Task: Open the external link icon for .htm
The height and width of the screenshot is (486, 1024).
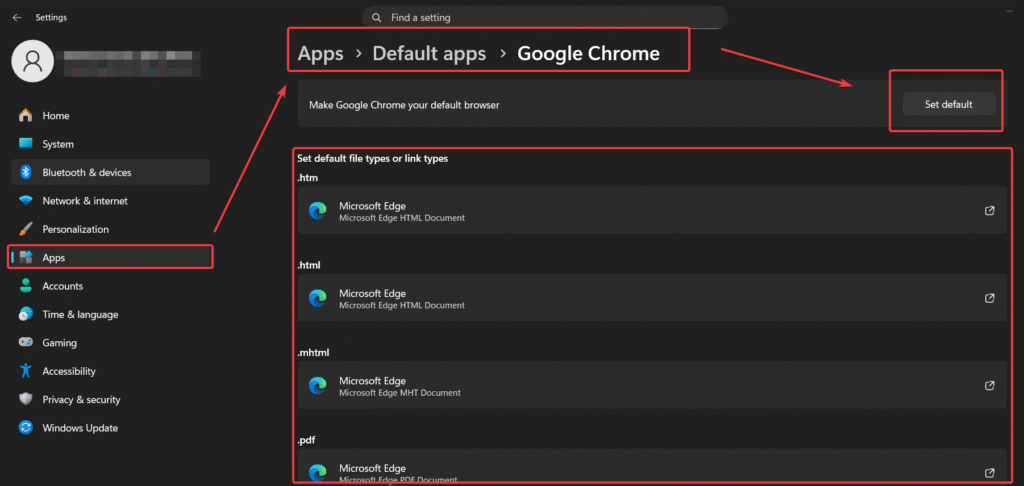Action: pos(989,211)
